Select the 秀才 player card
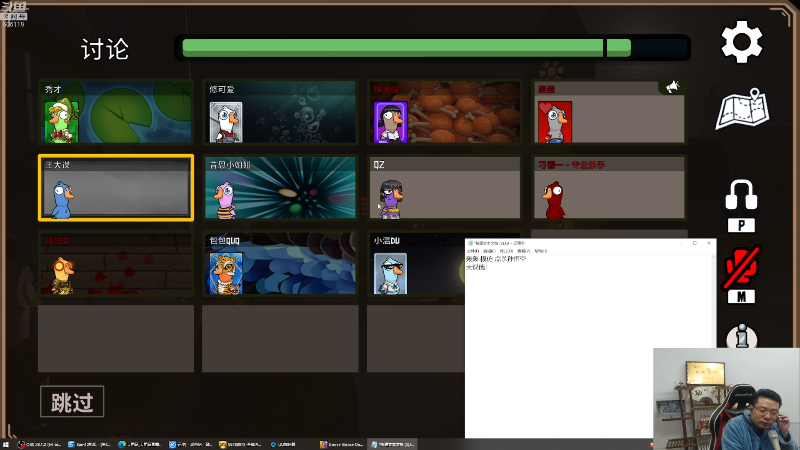The image size is (800, 450). 116,112
